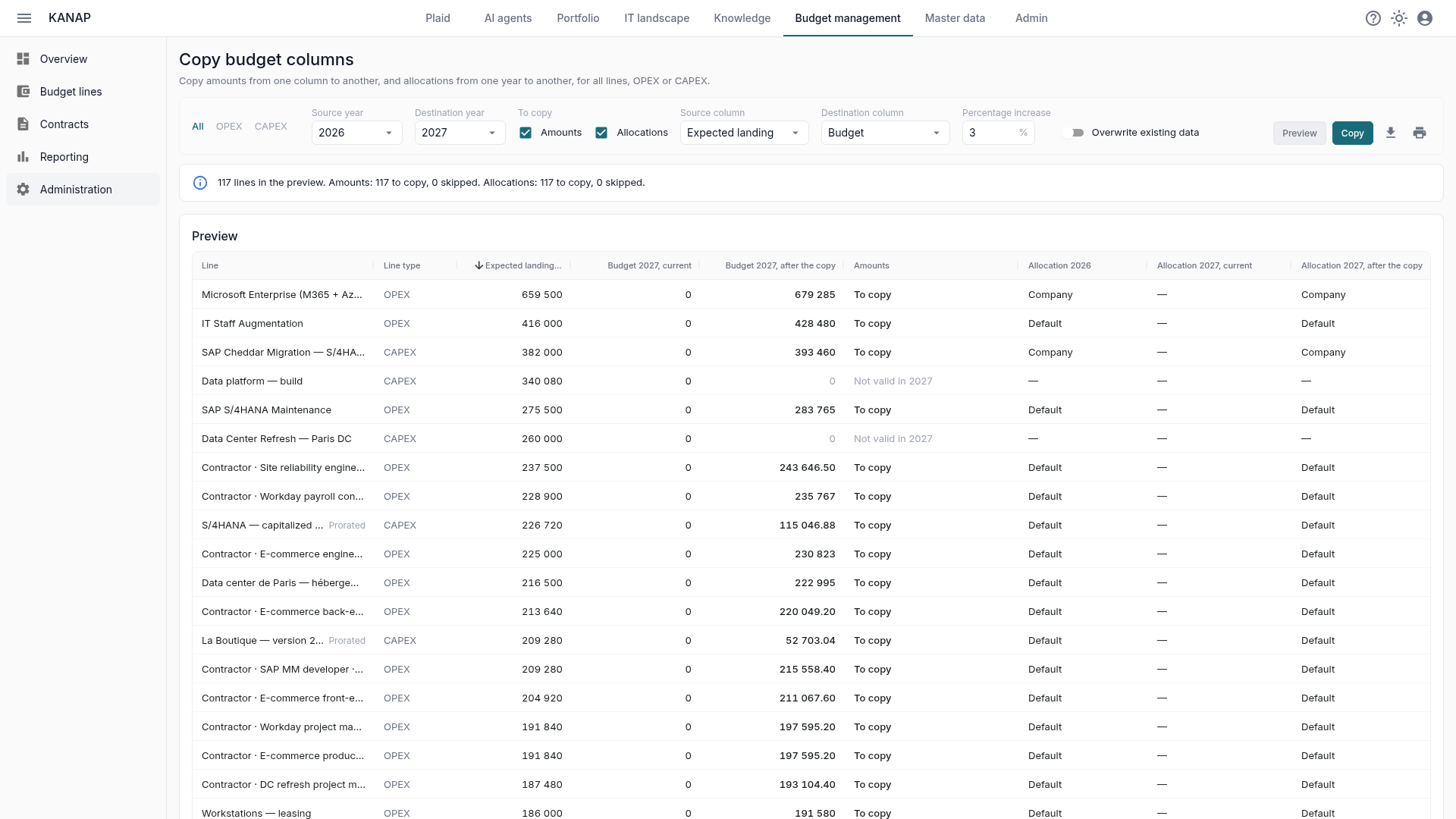Select the CAPEX filter
The image size is (1456, 819).
point(271,127)
